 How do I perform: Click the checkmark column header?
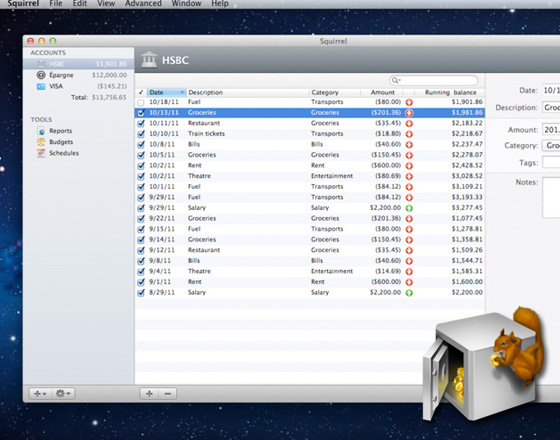click(141, 92)
